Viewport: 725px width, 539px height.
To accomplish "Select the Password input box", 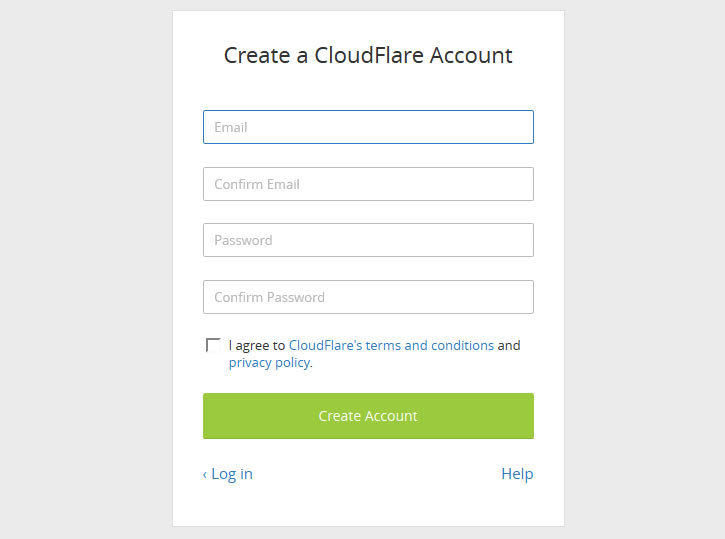I will click(368, 240).
